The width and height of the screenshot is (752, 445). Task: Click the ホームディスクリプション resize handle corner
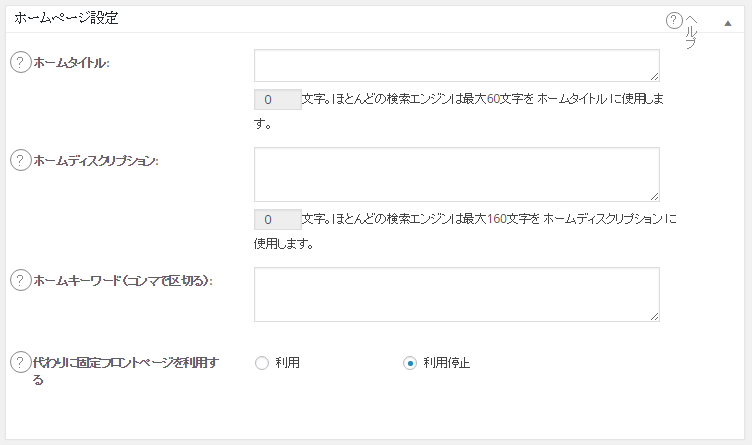point(655,197)
